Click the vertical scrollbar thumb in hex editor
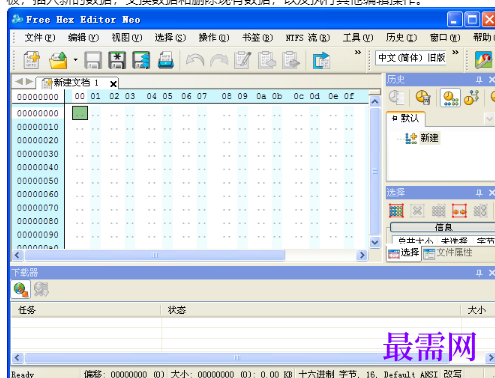This screenshot has height=378, width=495. 375,171
